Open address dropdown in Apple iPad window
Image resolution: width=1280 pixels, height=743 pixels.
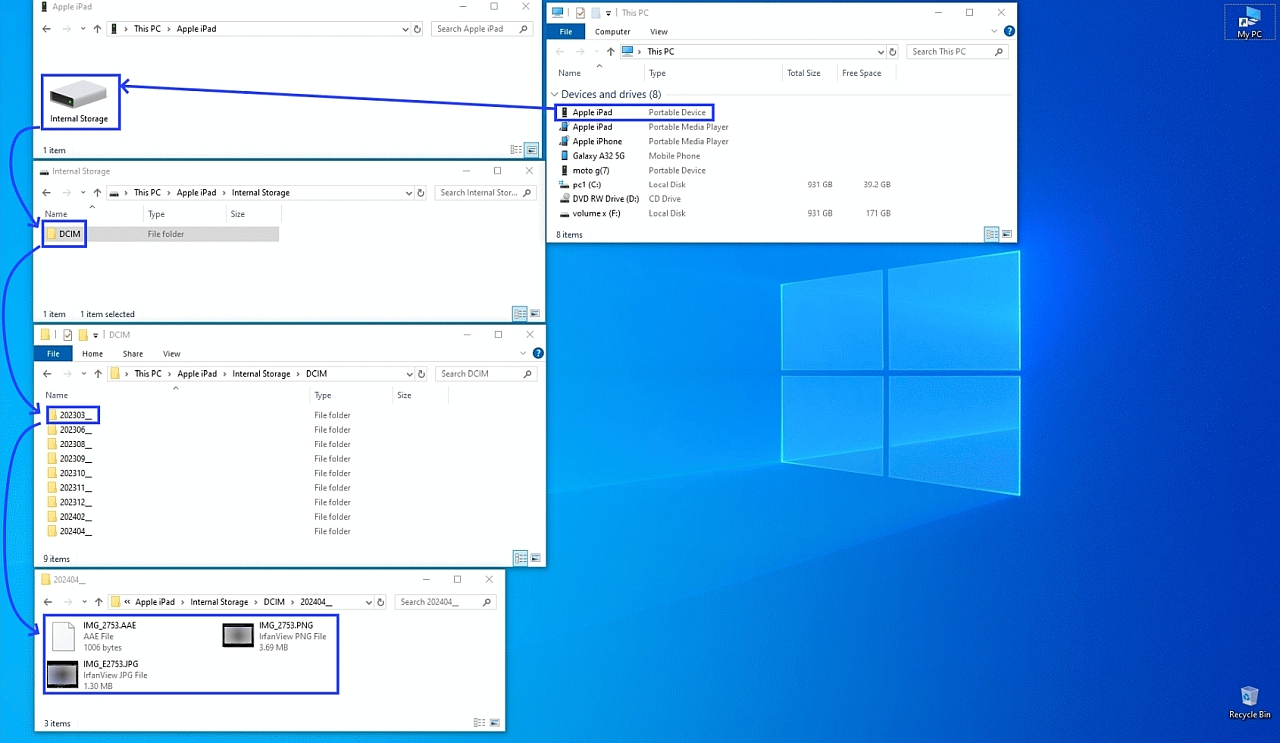point(405,29)
